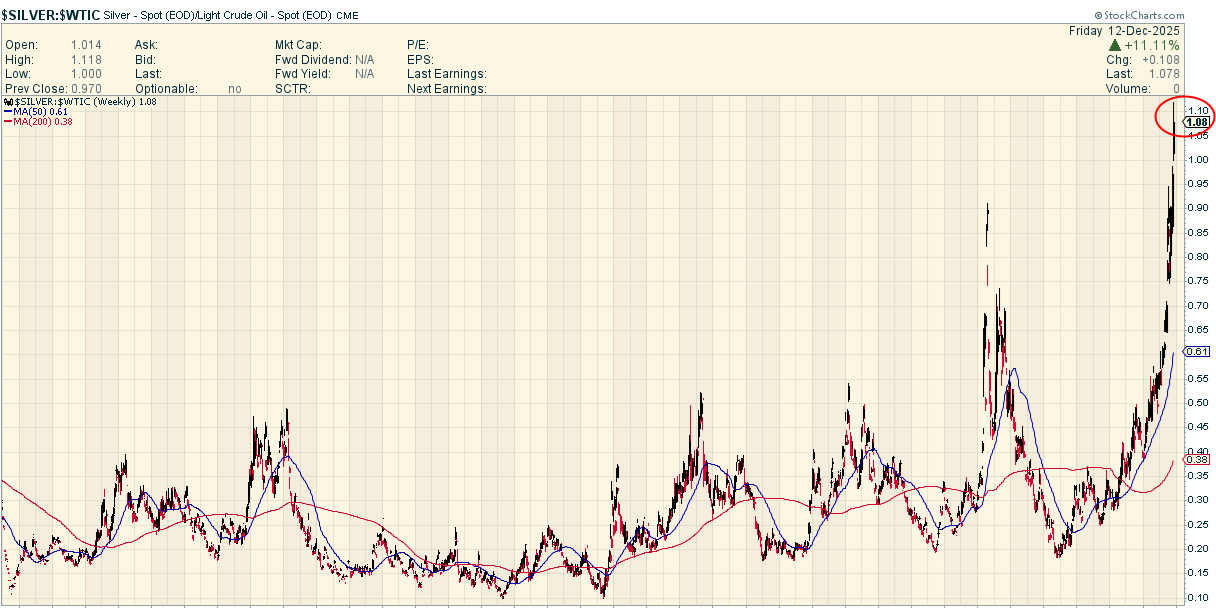Click the $SILVER:$WTIC ticker symbol title

click(x=51, y=15)
